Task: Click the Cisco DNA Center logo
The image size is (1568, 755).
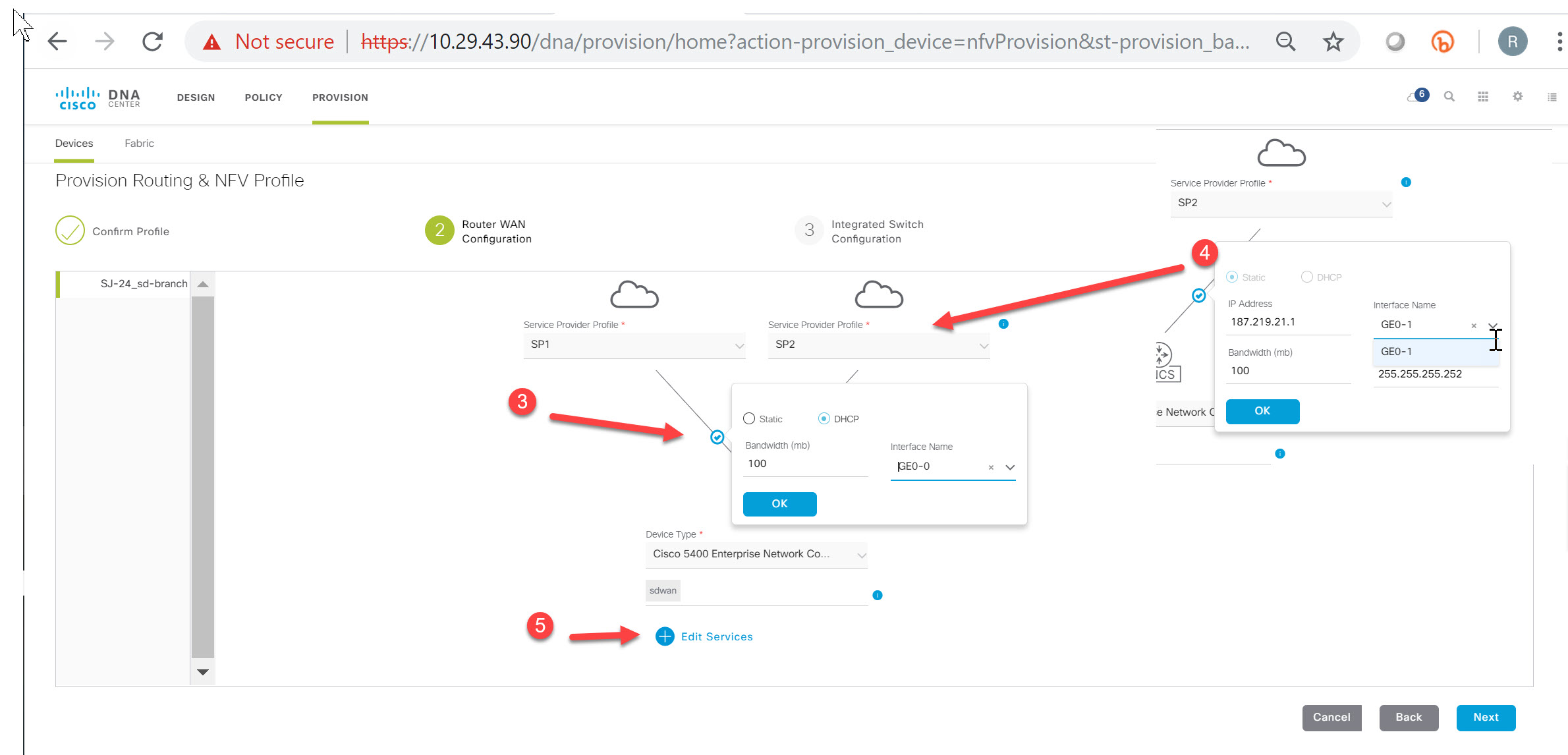Action: (x=98, y=97)
